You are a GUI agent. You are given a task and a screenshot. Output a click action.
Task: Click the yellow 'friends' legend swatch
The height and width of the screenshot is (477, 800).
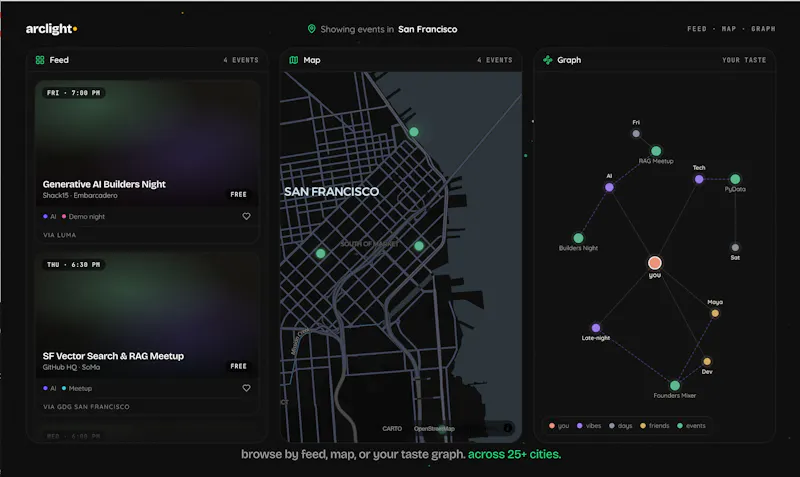click(643, 425)
